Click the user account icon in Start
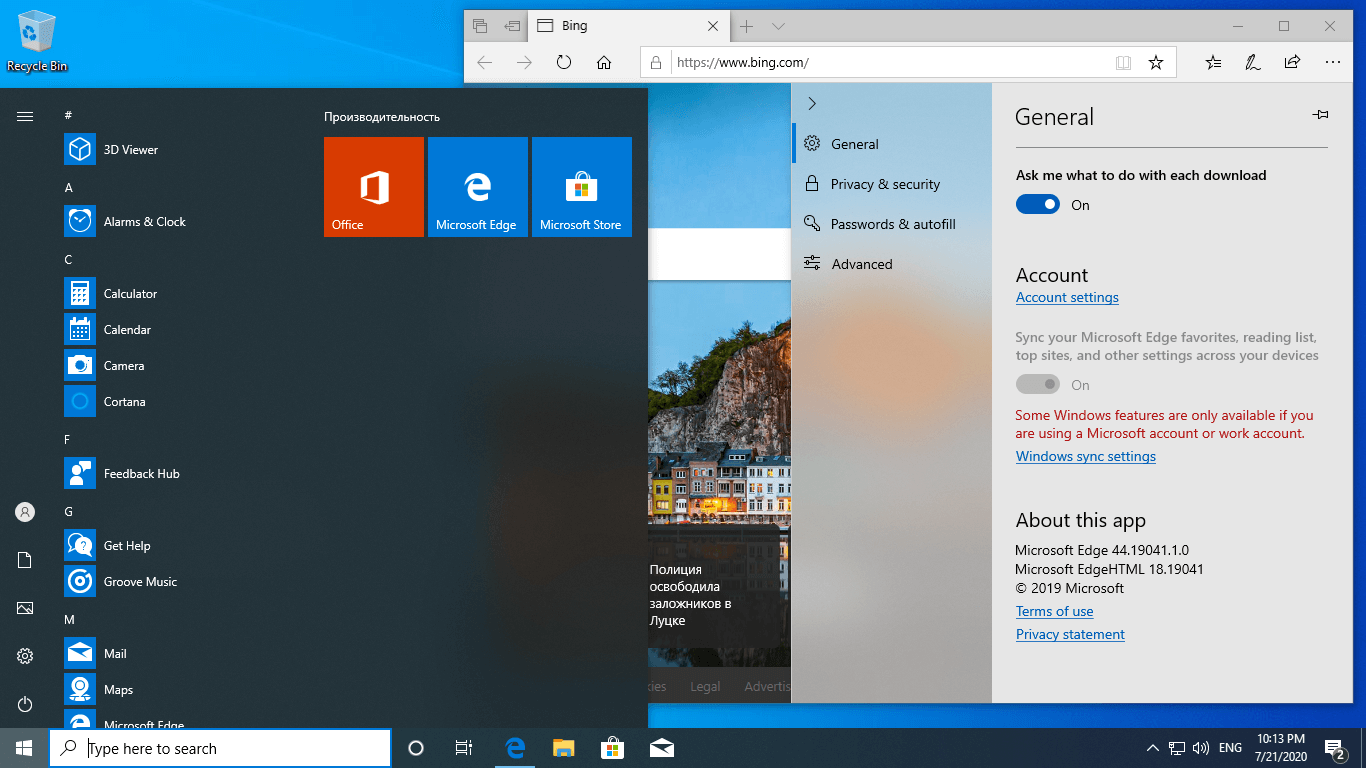Screen dimensions: 1366x768 [25, 512]
